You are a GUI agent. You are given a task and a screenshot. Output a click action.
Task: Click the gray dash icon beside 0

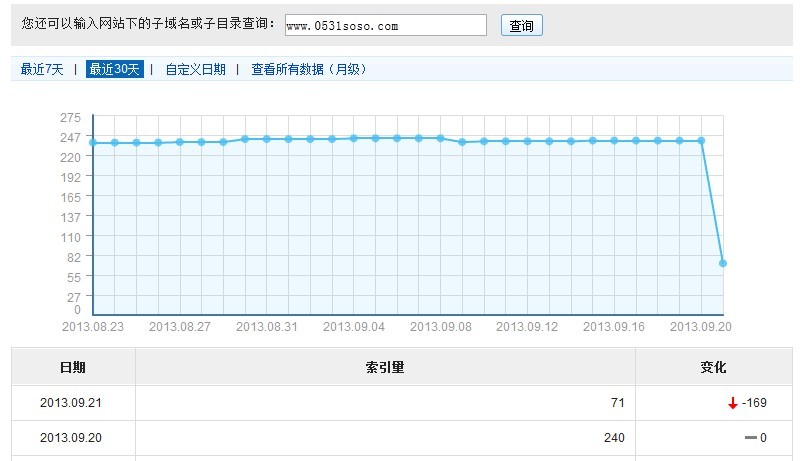pyautogui.click(x=750, y=437)
